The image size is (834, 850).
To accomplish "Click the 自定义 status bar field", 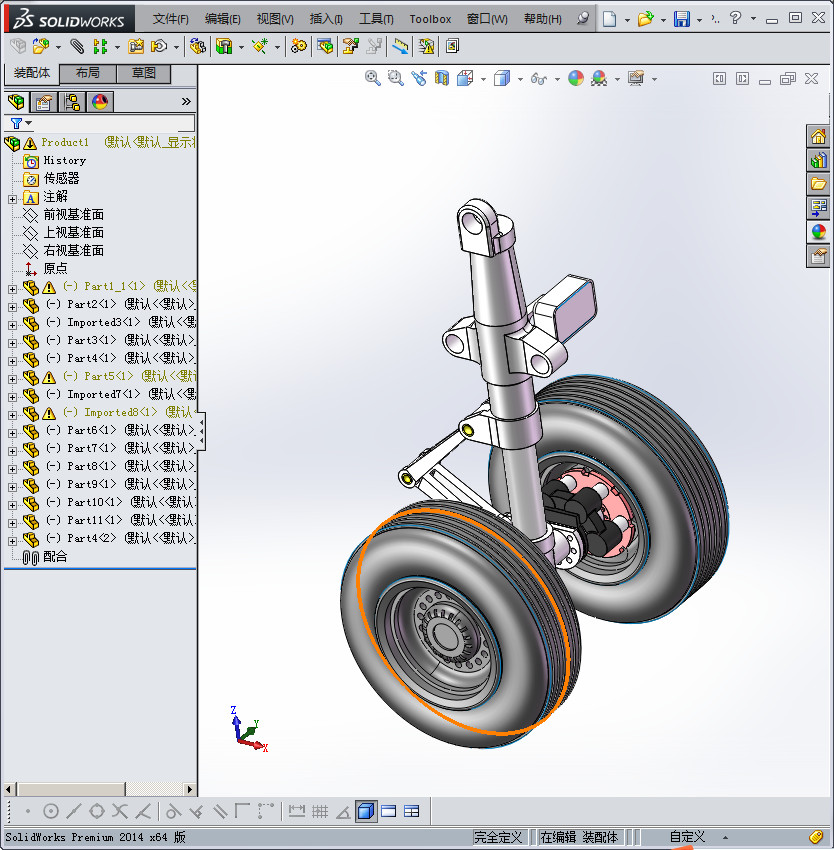I will point(687,837).
